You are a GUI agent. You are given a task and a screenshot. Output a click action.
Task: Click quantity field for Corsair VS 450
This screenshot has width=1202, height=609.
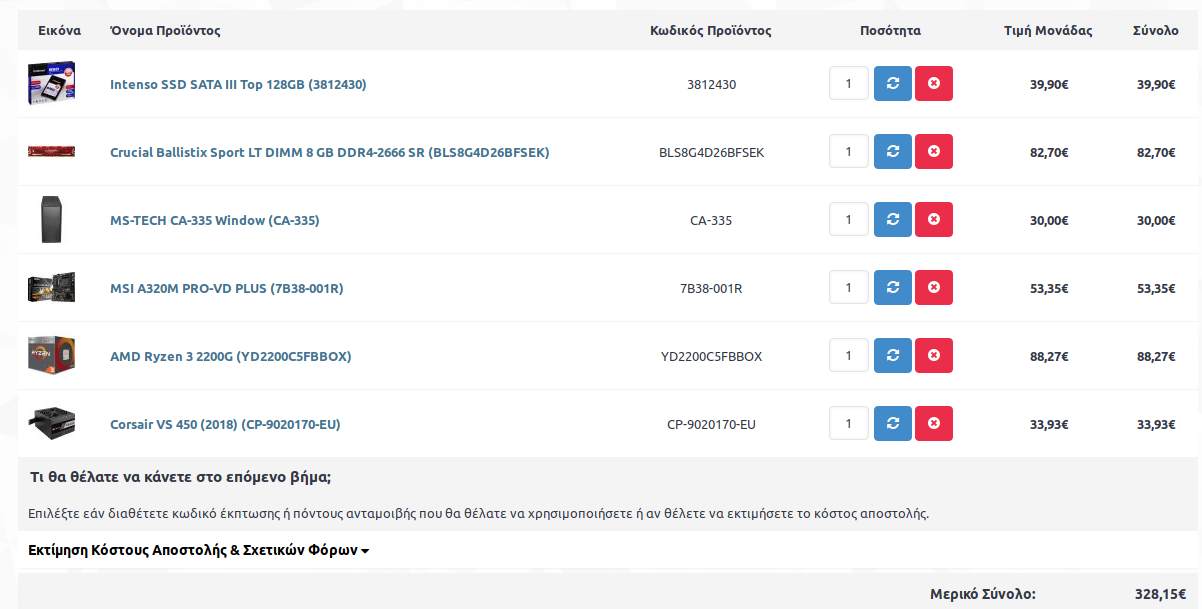[849, 424]
